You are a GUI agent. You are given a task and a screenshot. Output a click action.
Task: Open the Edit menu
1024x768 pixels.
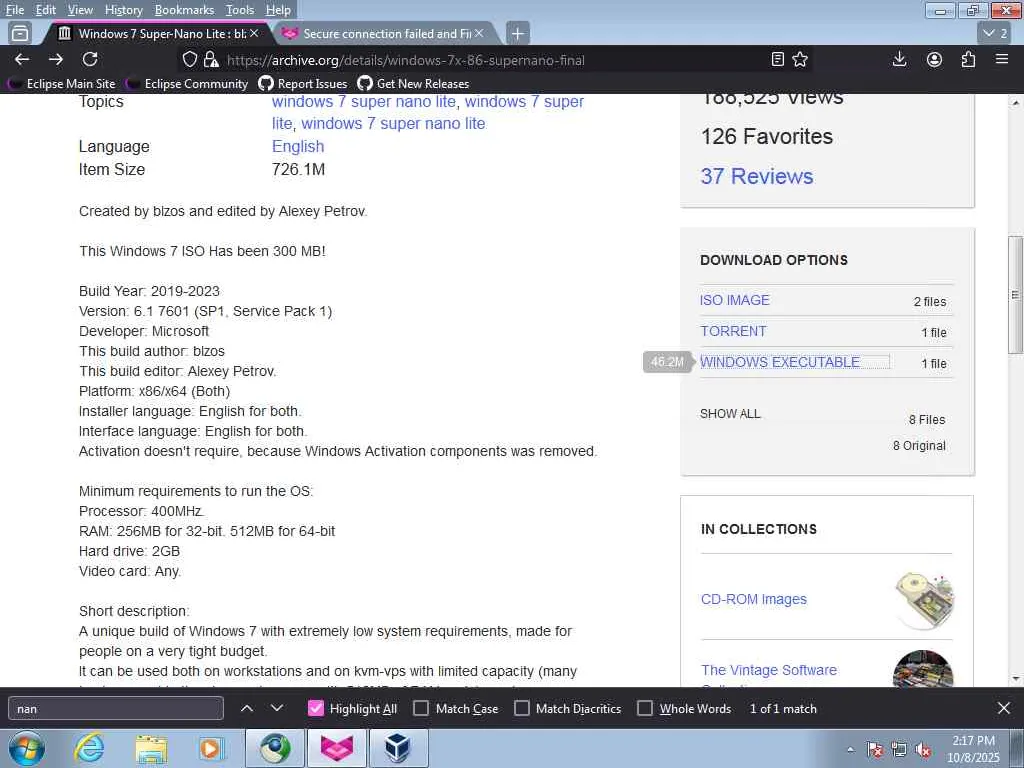tap(45, 10)
